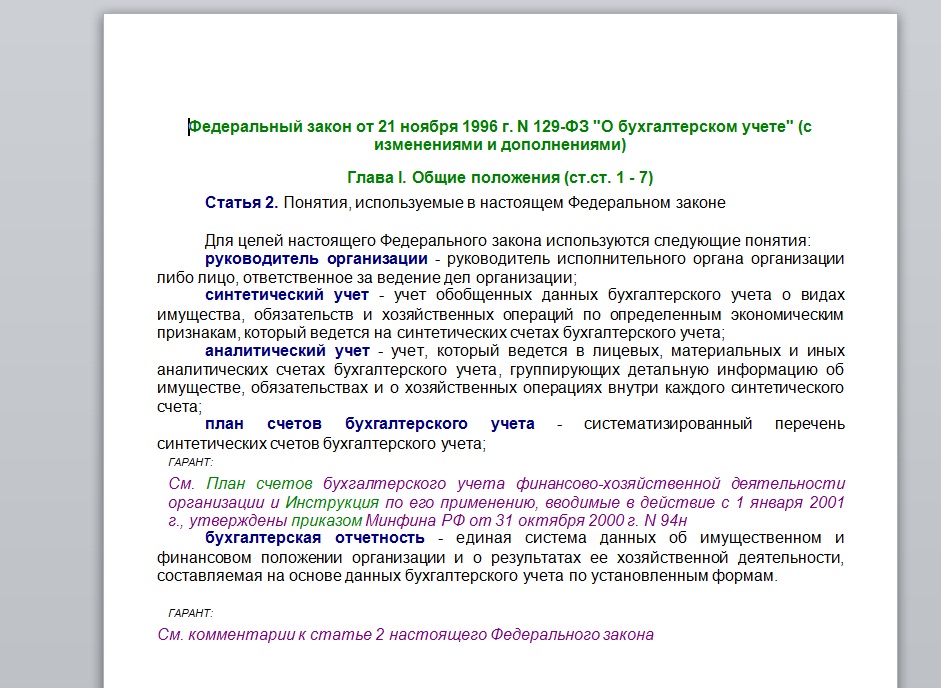Click line 'либо лицо, ответственное за ведение дел организации;'
This screenshot has width=941, height=688.
pos(367,278)
